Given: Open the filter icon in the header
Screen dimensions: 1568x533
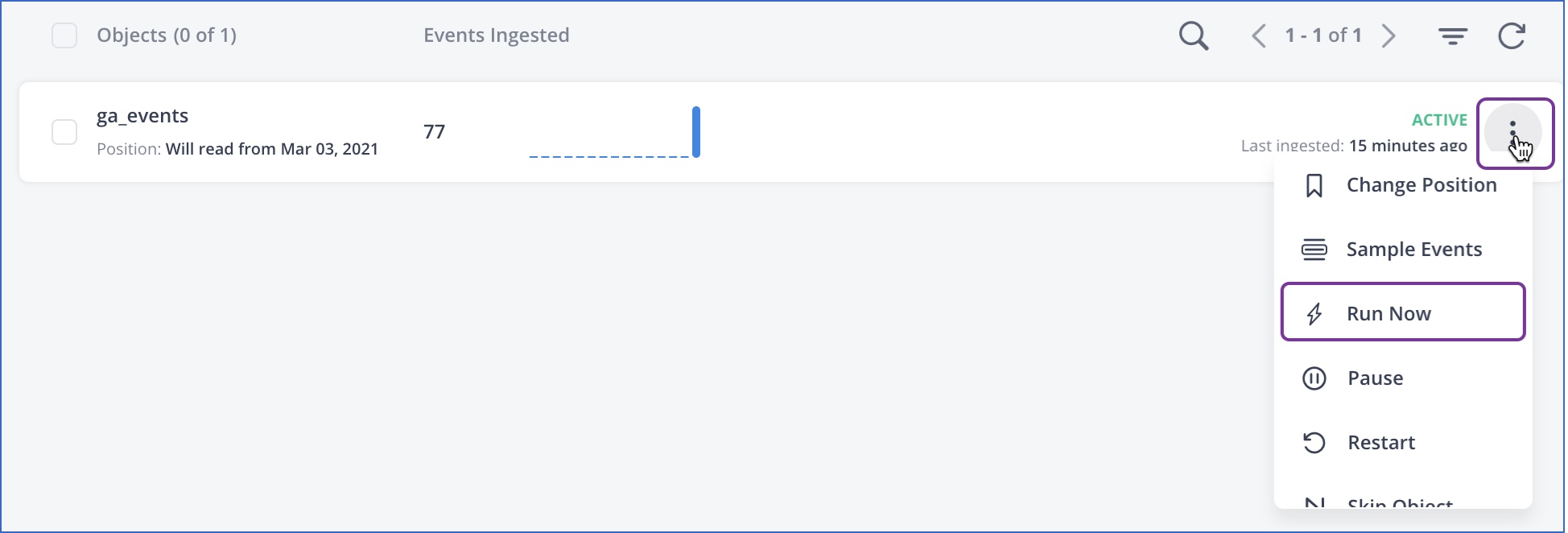Looking at the screenshot, I should (x=1452, y=35).
